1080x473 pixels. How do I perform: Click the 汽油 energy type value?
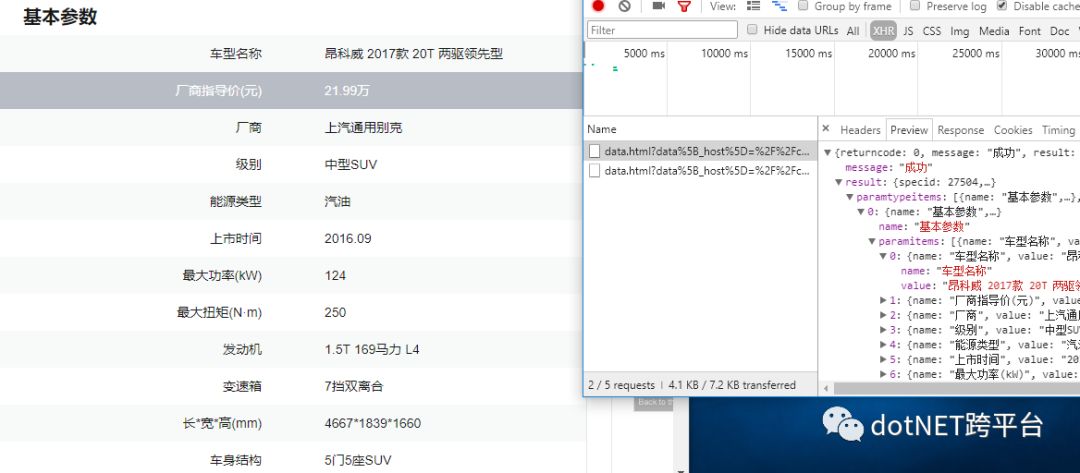(x=337, y=202)
